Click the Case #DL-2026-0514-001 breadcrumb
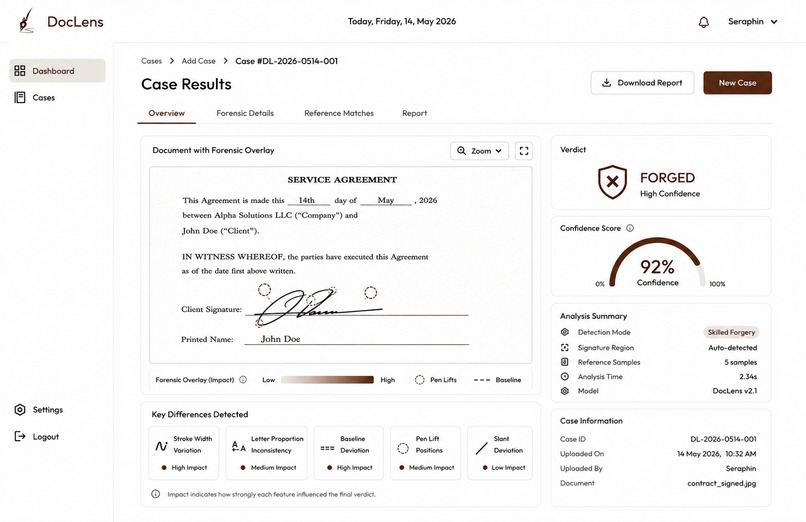This screenshot has height=522, width=806. [286, 61]
